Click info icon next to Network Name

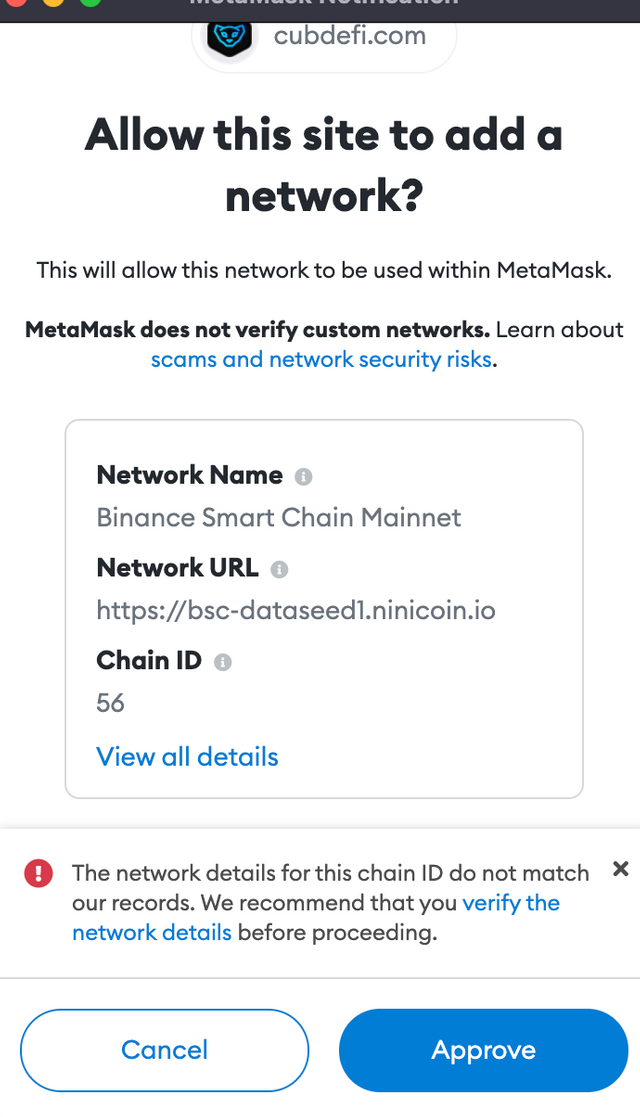[x=304, y=477]
